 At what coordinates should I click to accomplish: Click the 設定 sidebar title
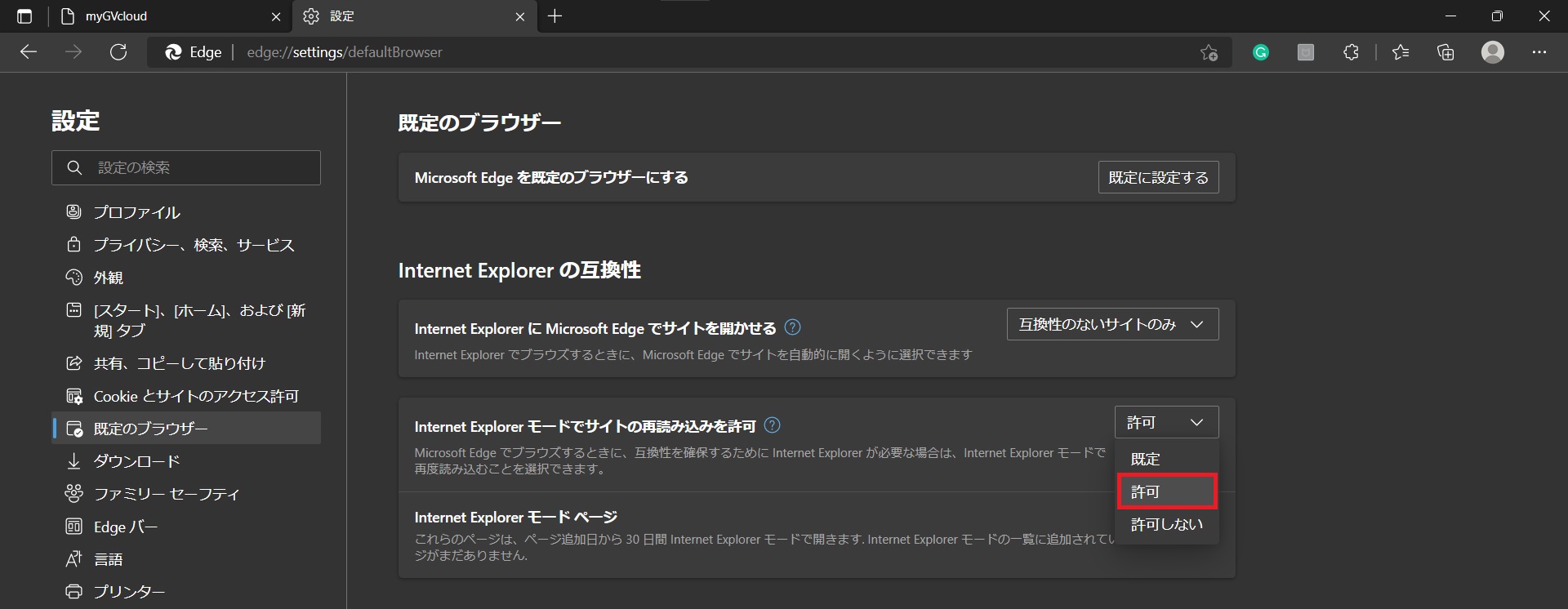pyautogui.click(x=75, y=121)
